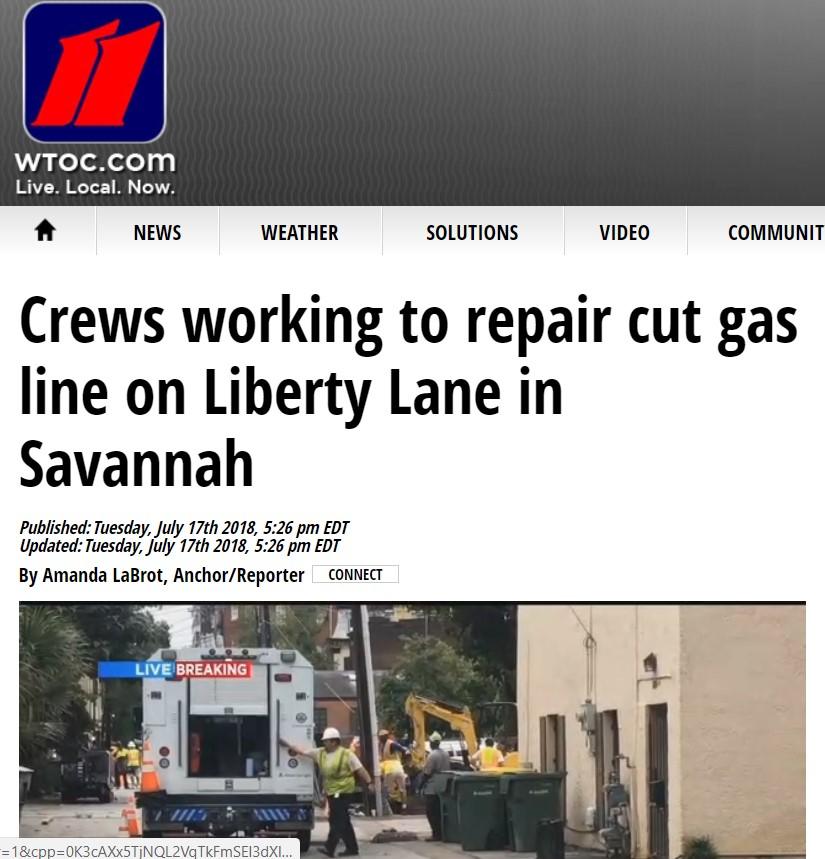Image resolution: width=825 pixels, height=859 pixels.
Task: Open the News menu
Action: pyautogui.click(x=157, y=233)
